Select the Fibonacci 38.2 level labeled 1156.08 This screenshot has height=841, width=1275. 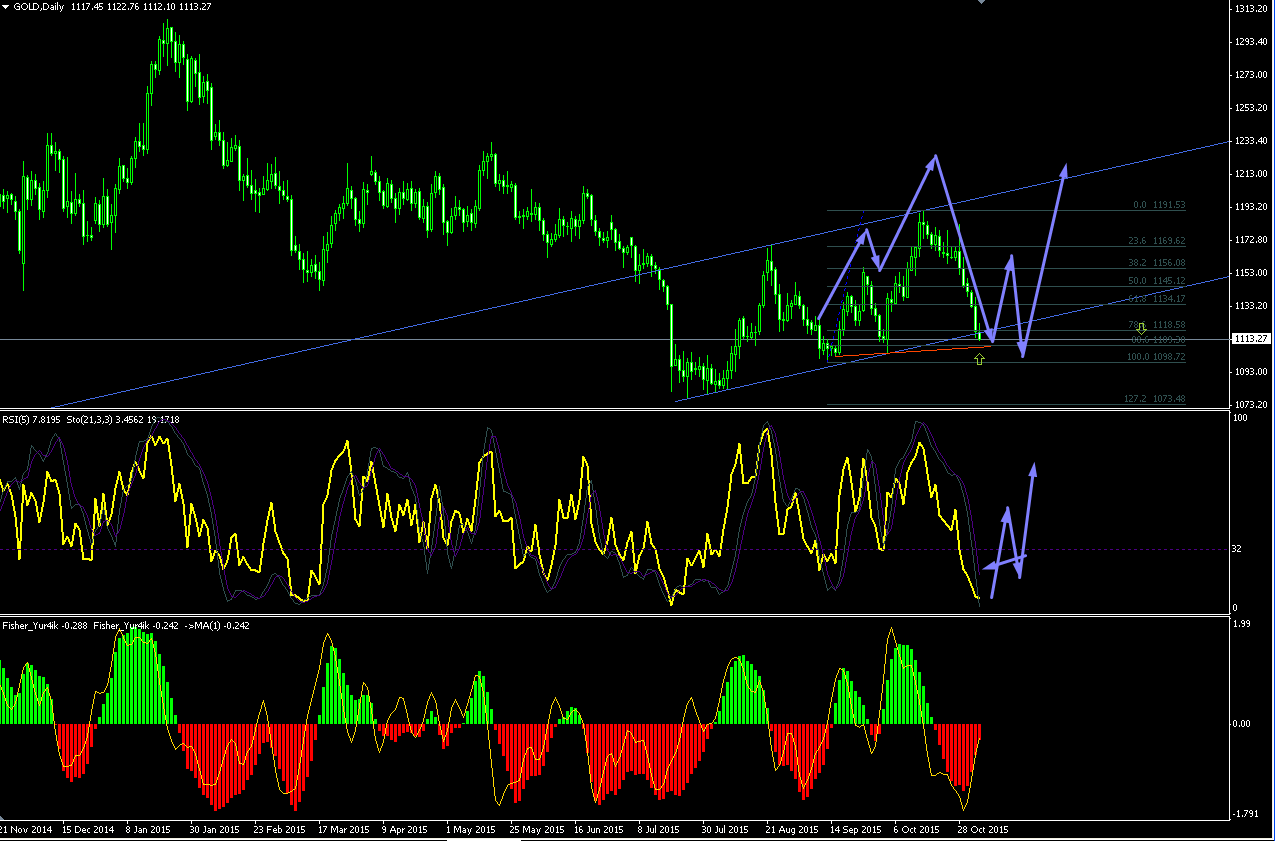click(x=1156, y=263)
